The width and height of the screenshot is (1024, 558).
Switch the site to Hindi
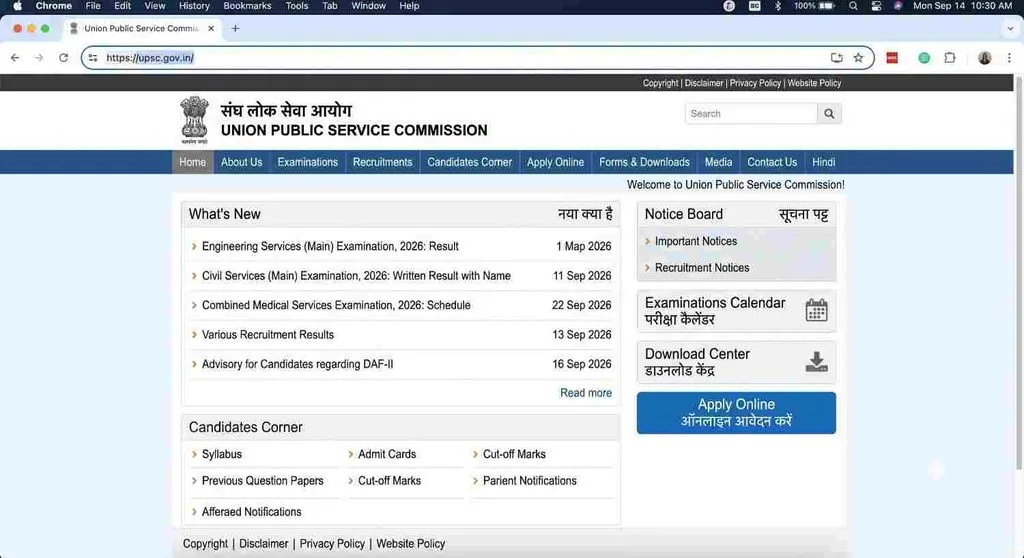(x=823, y=162)
